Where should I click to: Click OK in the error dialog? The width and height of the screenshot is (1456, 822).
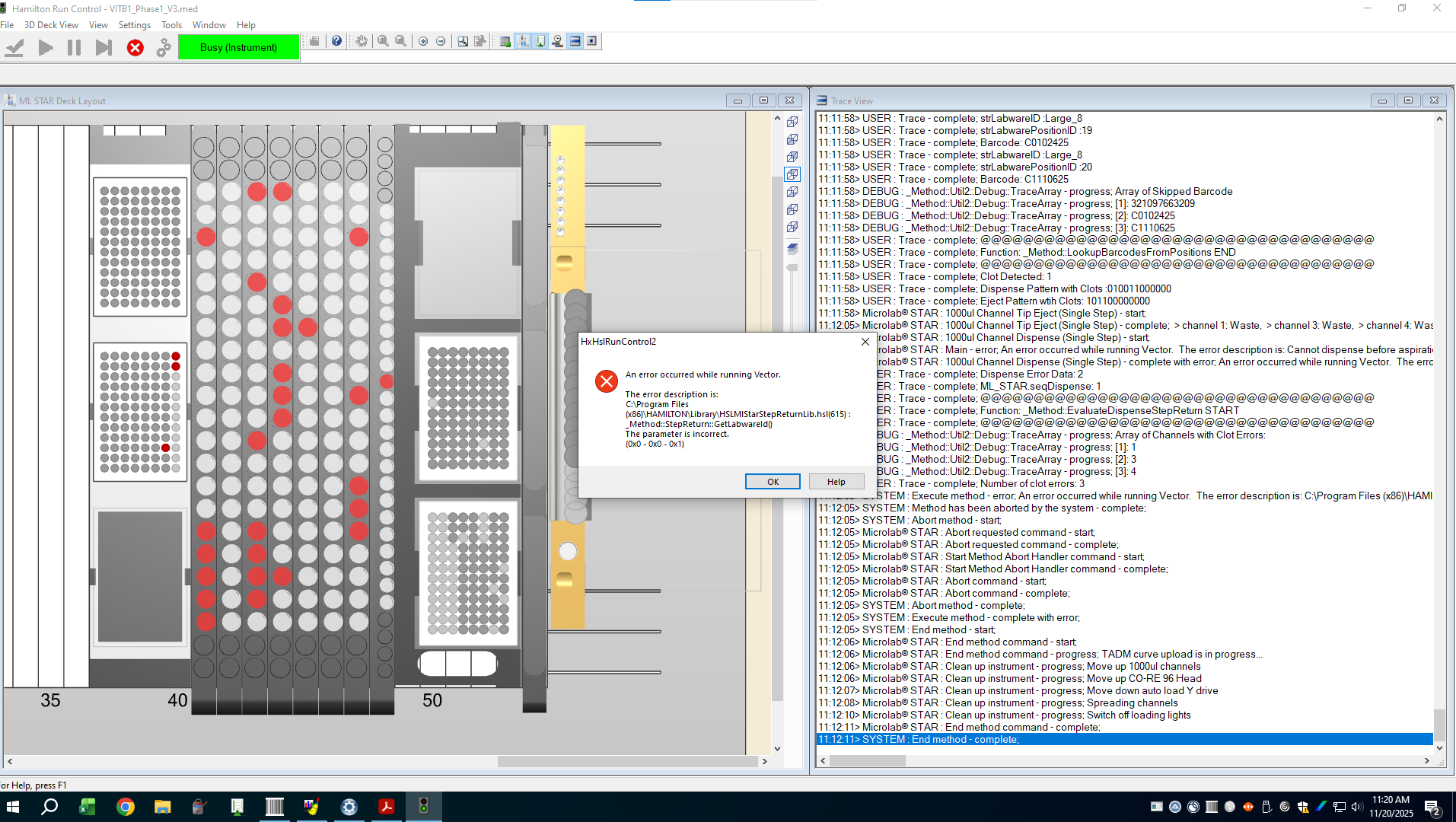[x=773, y=482]
